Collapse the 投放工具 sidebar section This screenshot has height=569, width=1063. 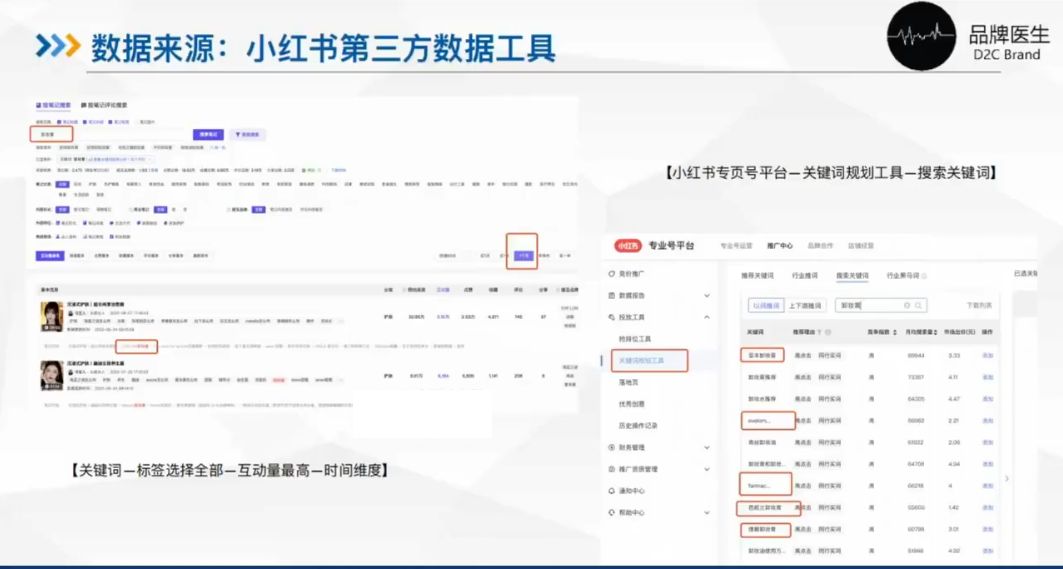(x=706, y=317)
